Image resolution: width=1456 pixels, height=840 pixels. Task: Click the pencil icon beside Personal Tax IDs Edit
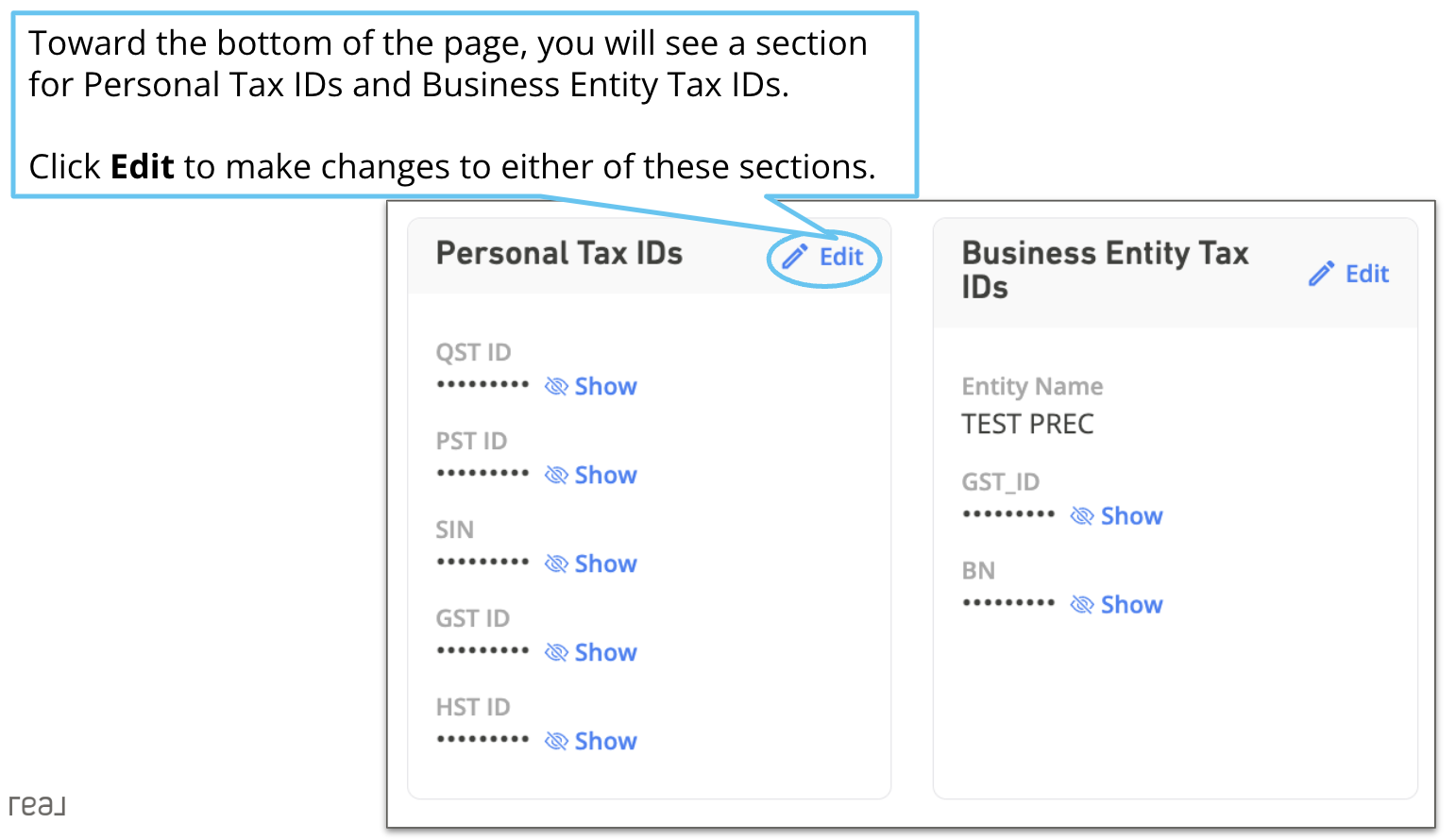(794, 256)
